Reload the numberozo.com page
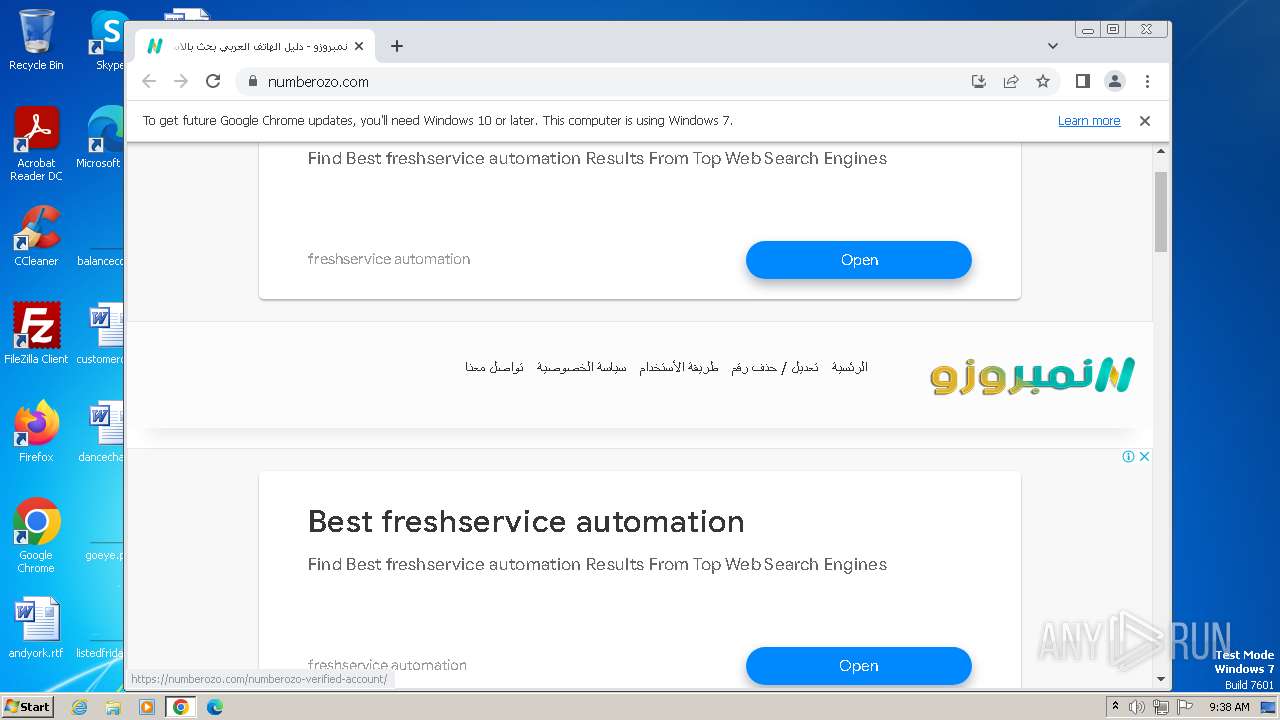Screen dimensions: 1280x720 (213, 82)
